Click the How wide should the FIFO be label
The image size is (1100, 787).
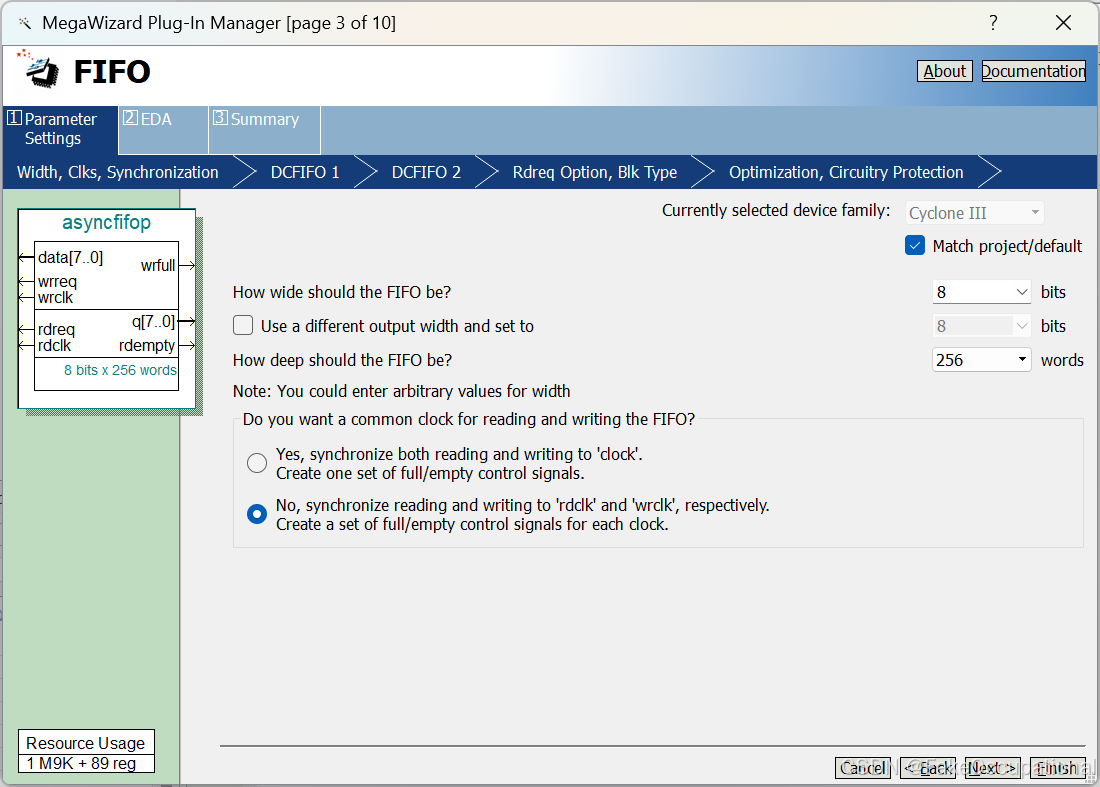[x=342, y=292]
